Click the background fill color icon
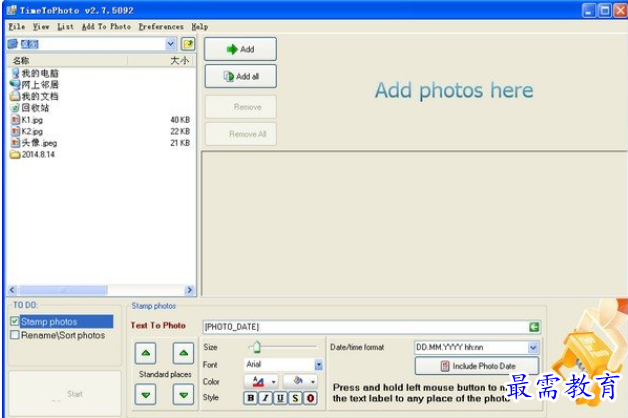Screen dimensions: 628x418 pyautogui.click(x=298, y=381)
